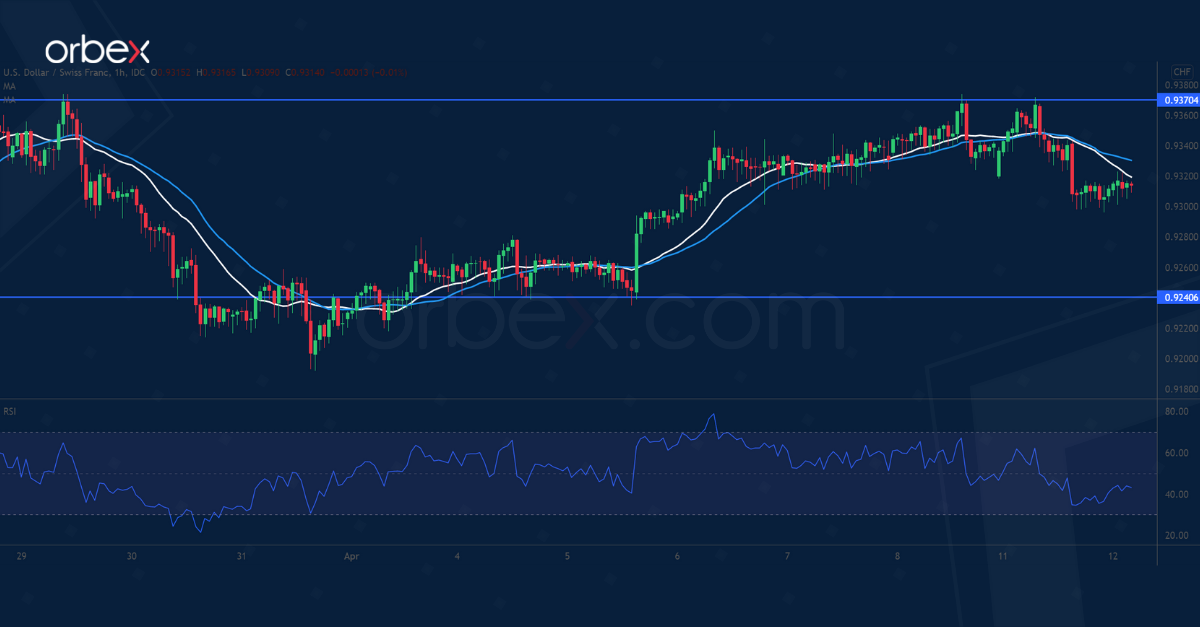Open the CHF currency selector button
This screenshot has height=627, width=1200.
pyautogui.click(x=1181, y=72)
